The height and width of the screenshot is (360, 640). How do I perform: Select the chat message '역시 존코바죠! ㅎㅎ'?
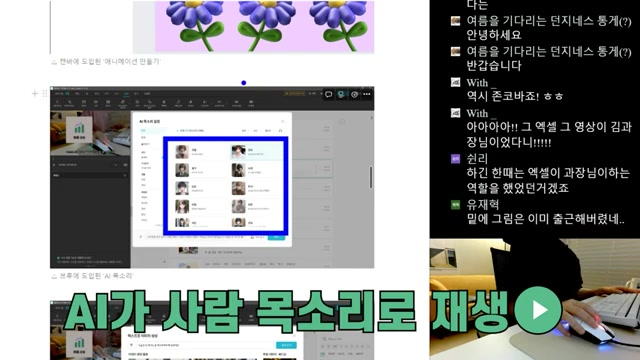pyautogui.click(x=515, y=97)
